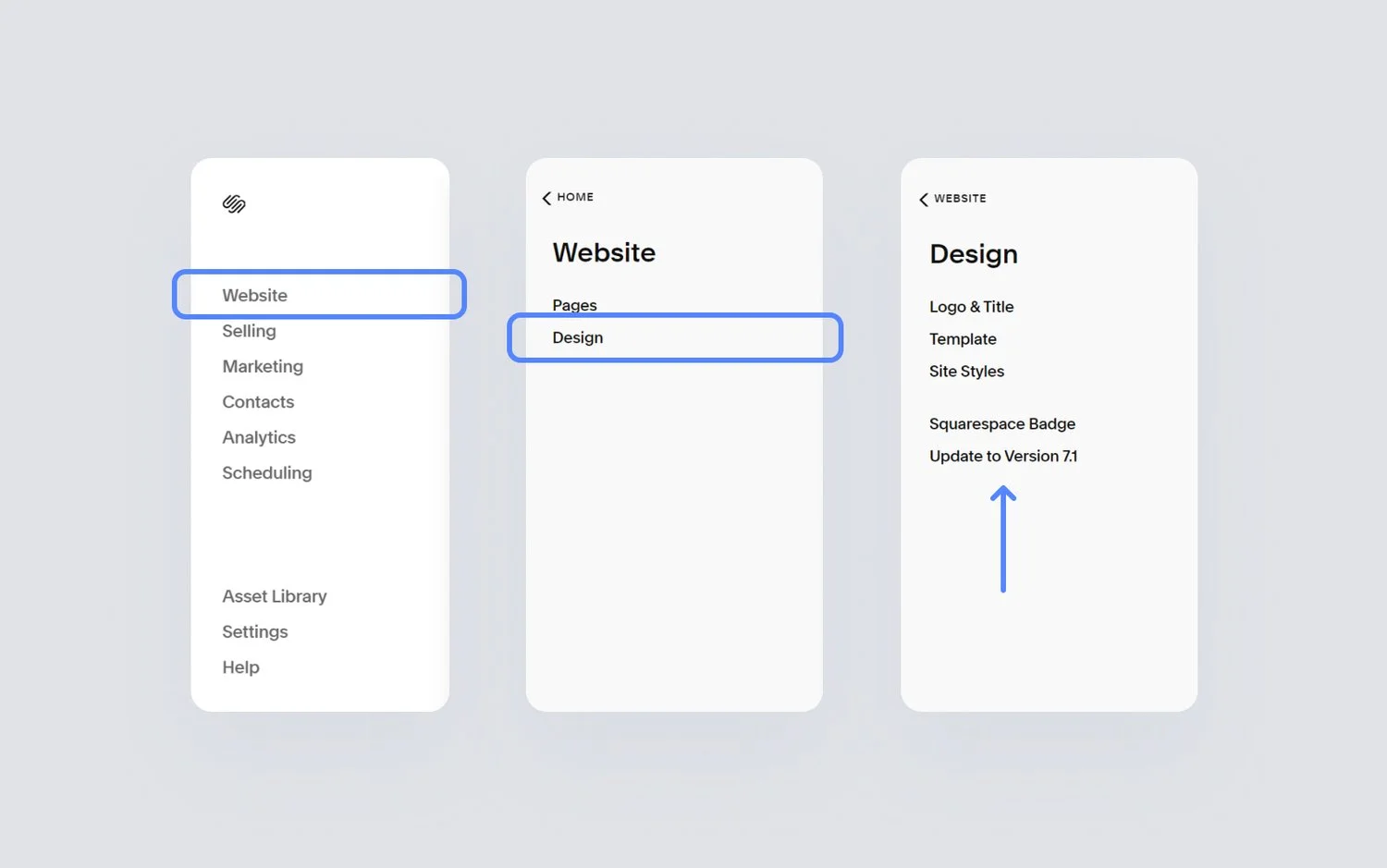Select the highlighted Design option
1387x868 pixels.
pyautogui.click(x=577, y=337)
